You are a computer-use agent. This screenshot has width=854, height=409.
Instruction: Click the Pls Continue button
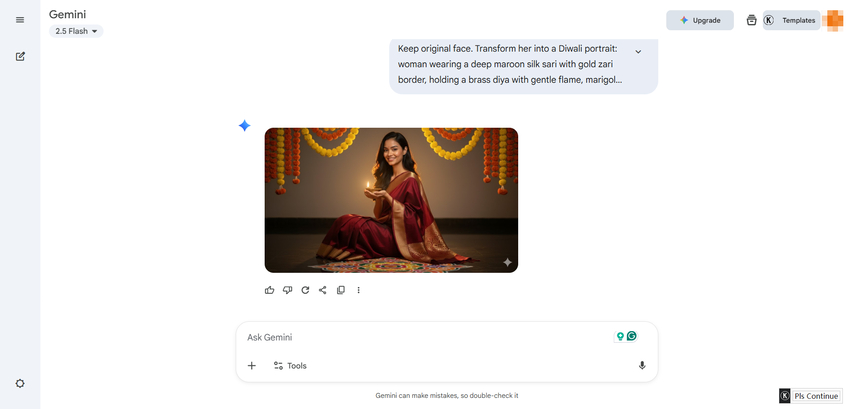816,396
